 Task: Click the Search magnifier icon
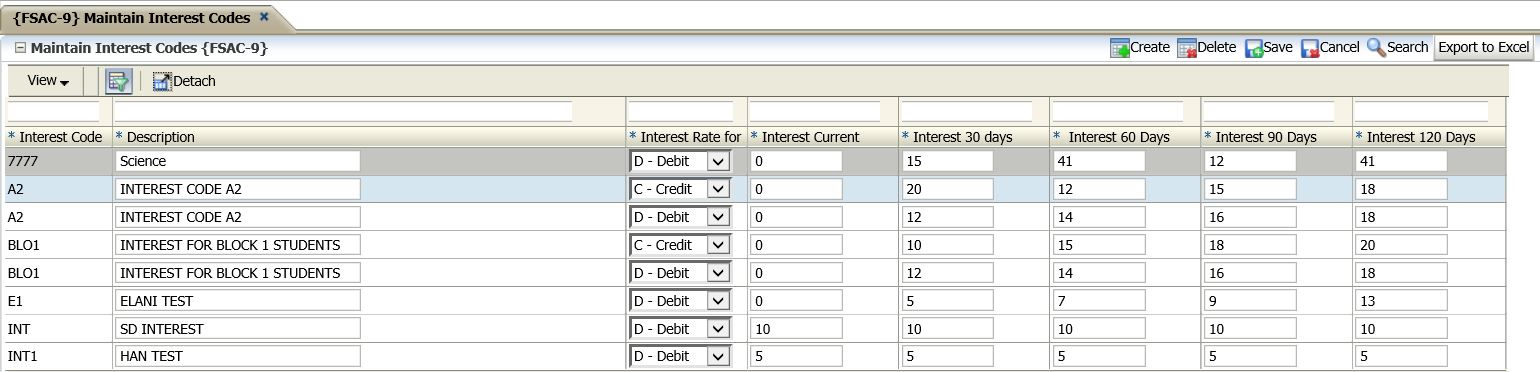1376,48
